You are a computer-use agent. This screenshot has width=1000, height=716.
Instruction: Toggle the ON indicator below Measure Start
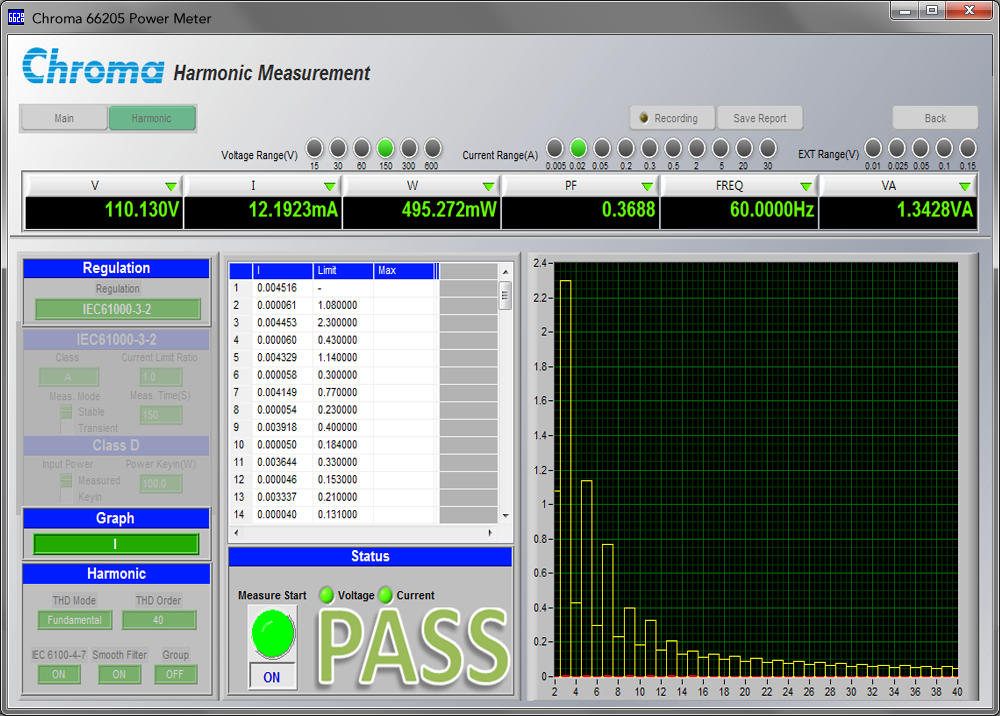tap(272, 677)
